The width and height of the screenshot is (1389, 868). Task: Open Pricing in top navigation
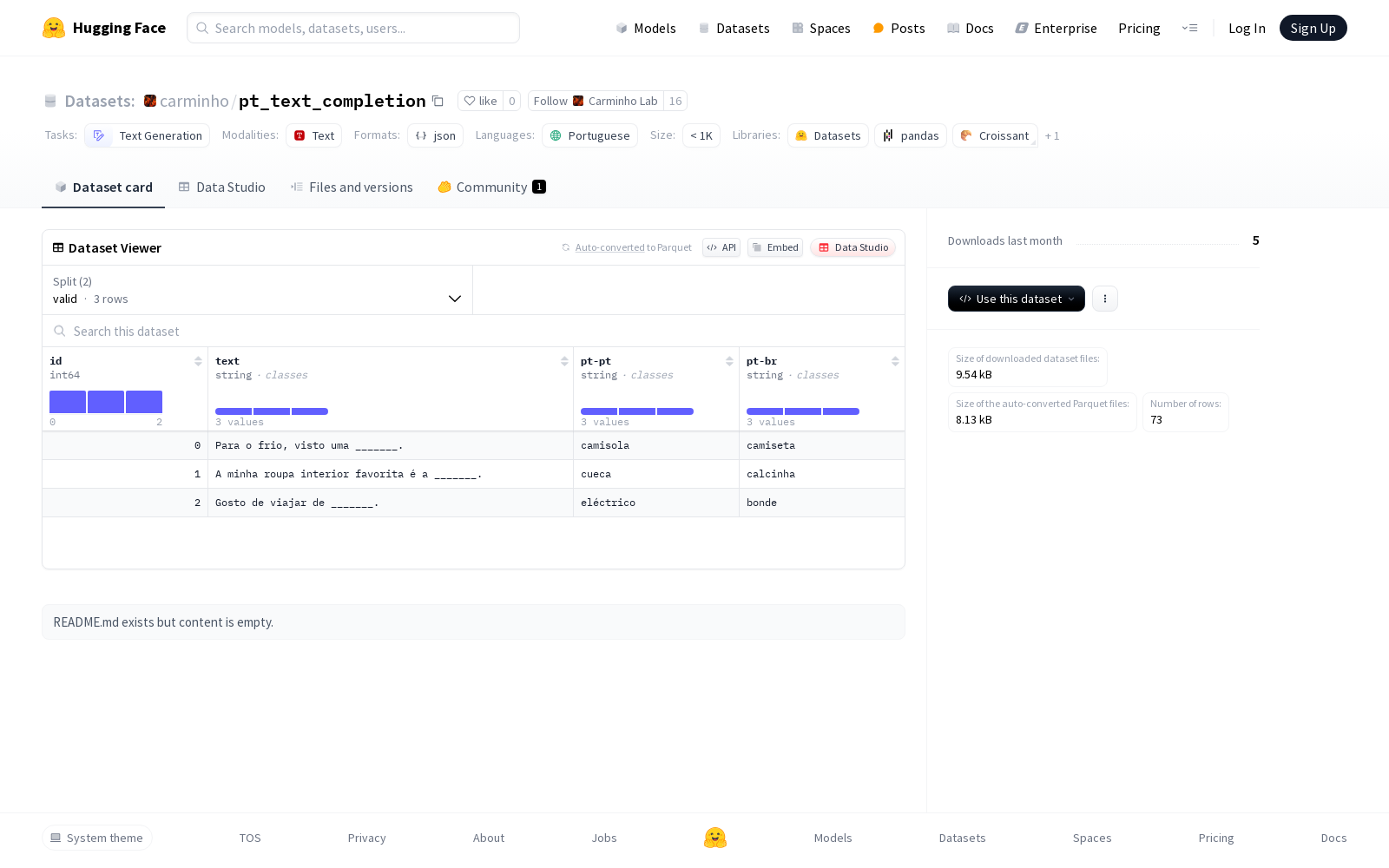point(1139,28)
